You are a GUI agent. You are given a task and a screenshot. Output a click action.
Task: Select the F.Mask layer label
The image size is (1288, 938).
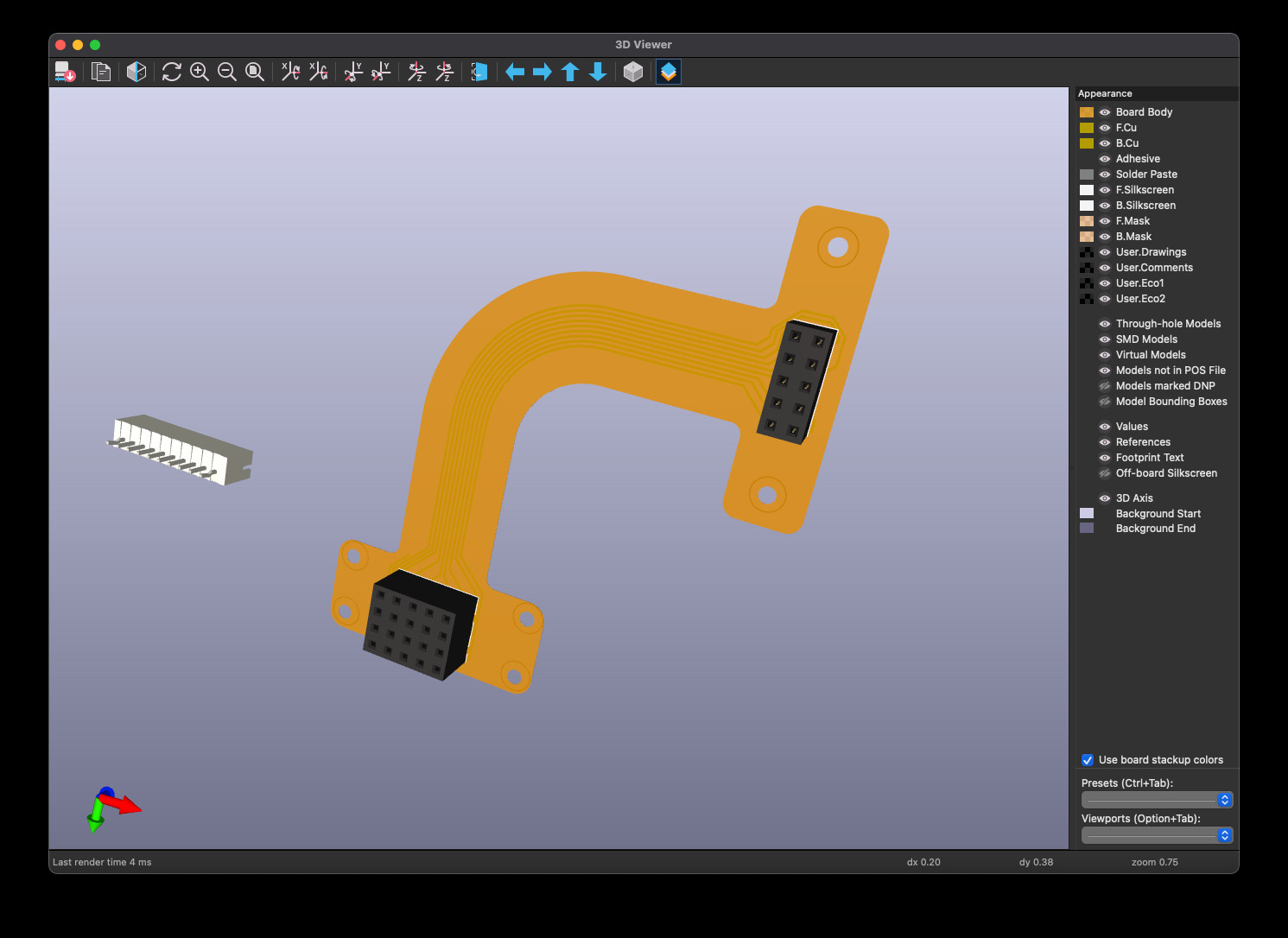pos(1133,221)
